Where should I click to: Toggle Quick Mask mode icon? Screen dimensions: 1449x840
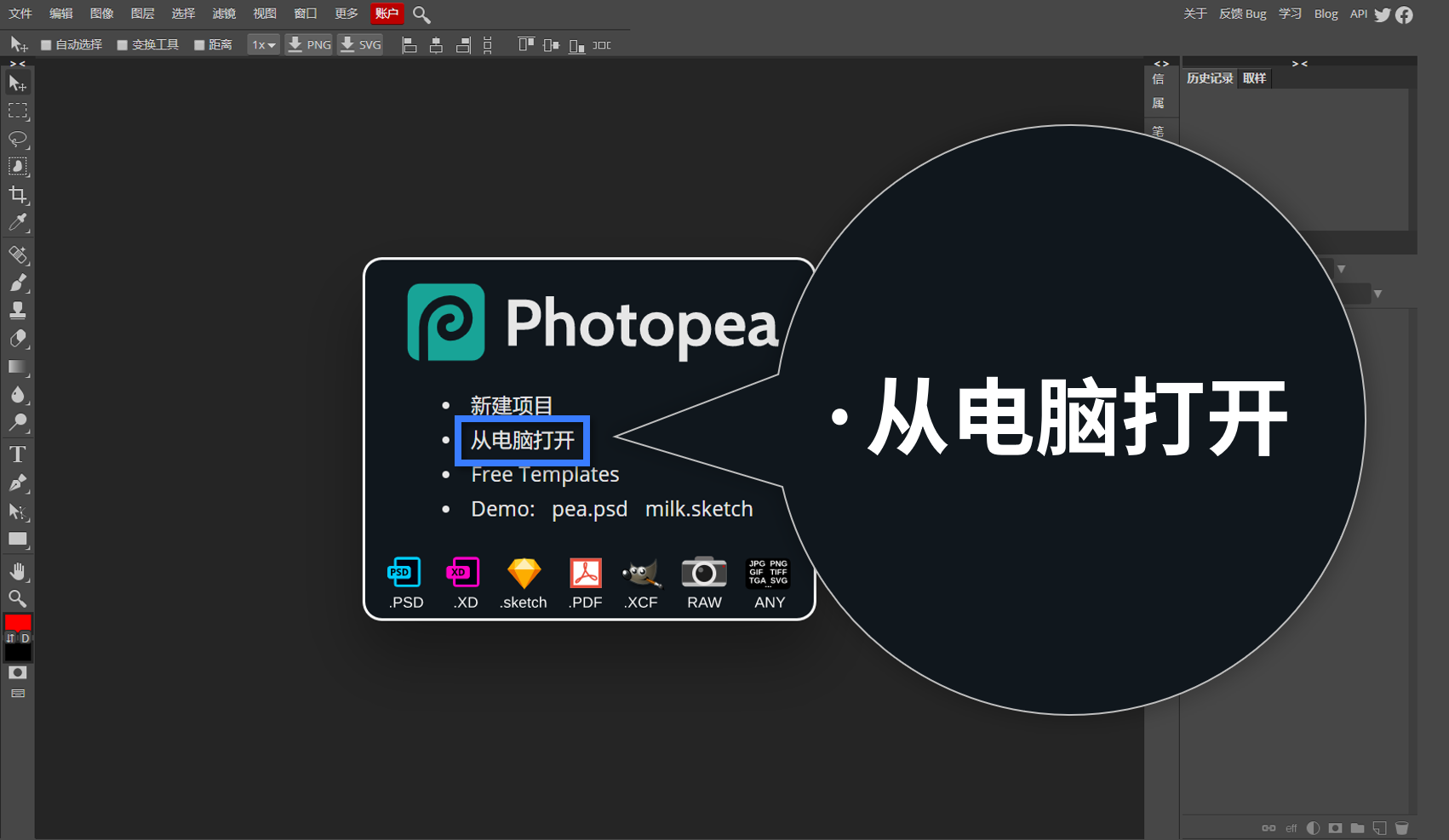[x=17, y=672]
